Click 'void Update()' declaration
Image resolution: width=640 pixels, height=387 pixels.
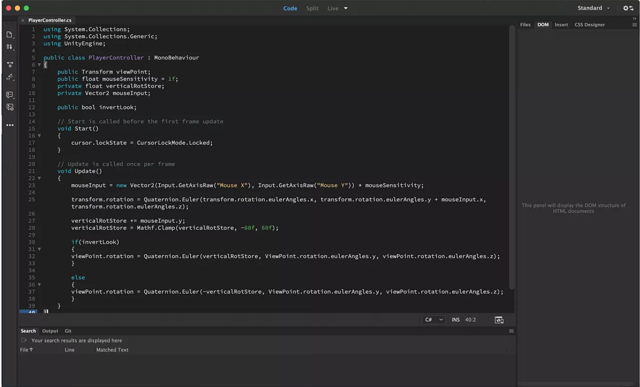click(x=80, y=171)
